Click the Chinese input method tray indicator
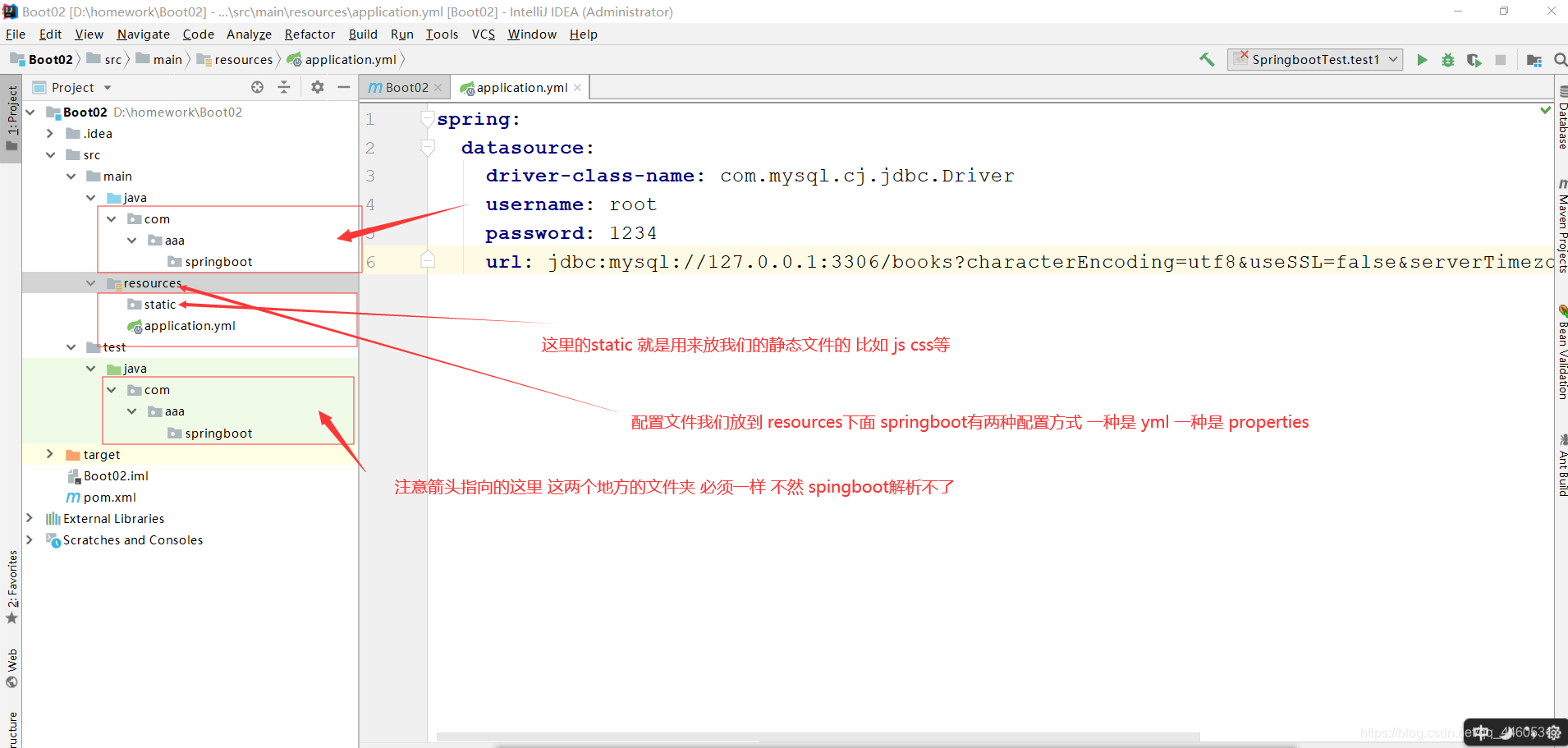Image resolution: width=1568 pixels, height=748 pixels. click(1482, 732)
